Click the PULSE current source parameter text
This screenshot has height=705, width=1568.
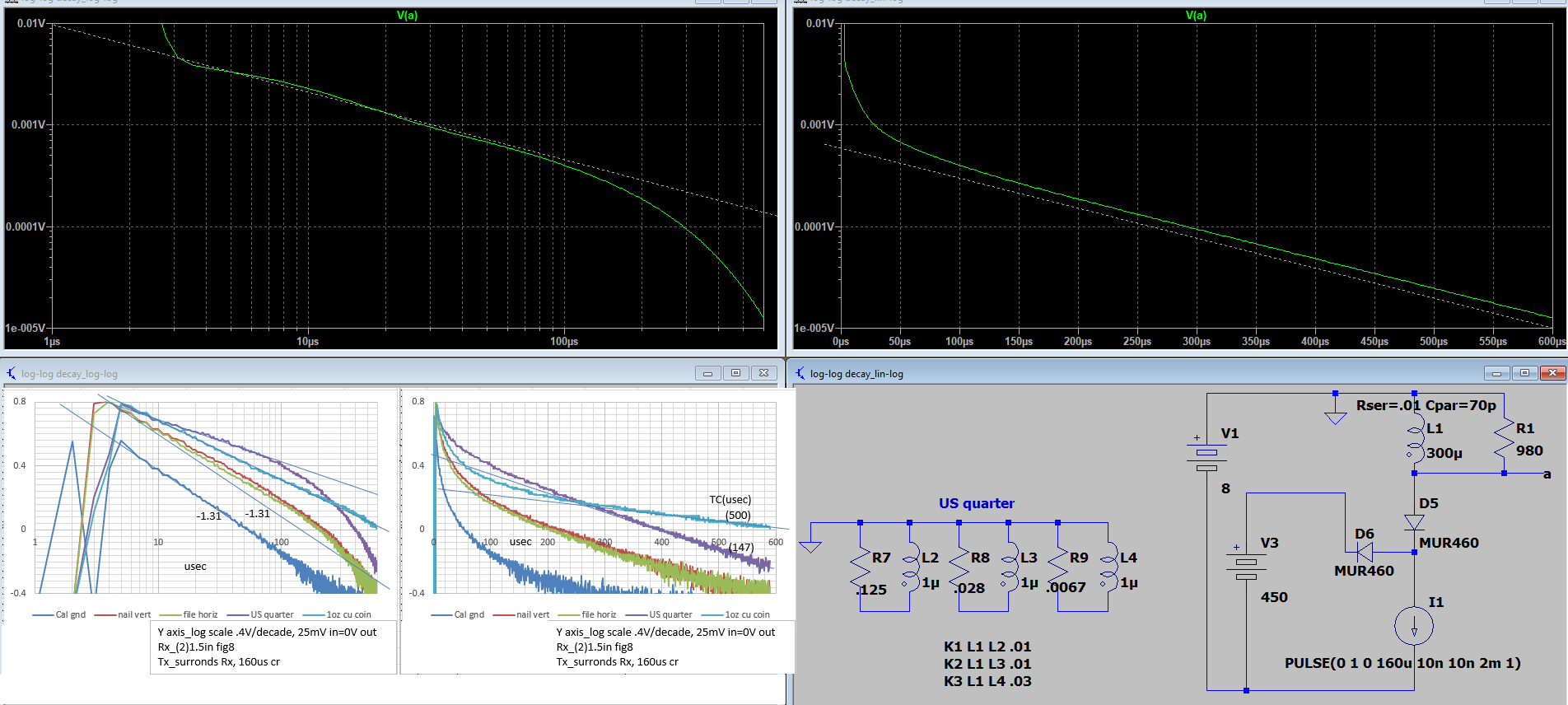(x=1402, y=663)
